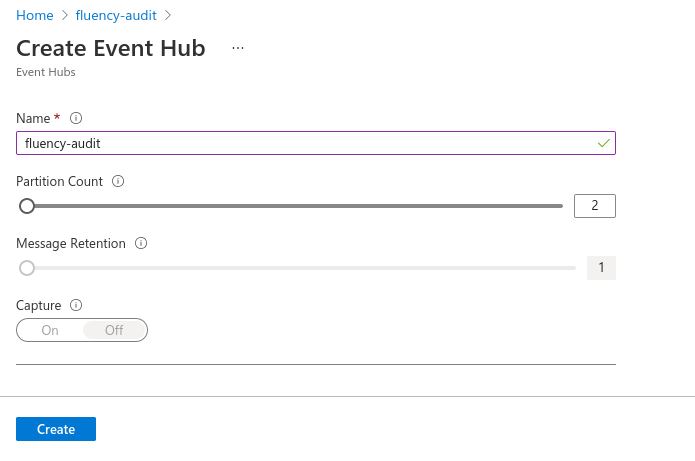Click the green validation checkmark in Name field

click(x=604, y=143)
